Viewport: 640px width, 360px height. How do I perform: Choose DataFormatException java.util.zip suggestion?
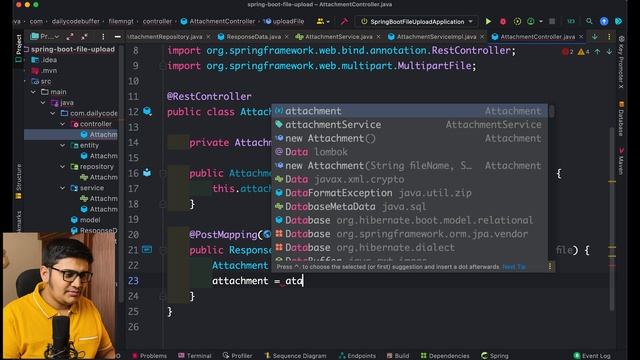[410, 193]
